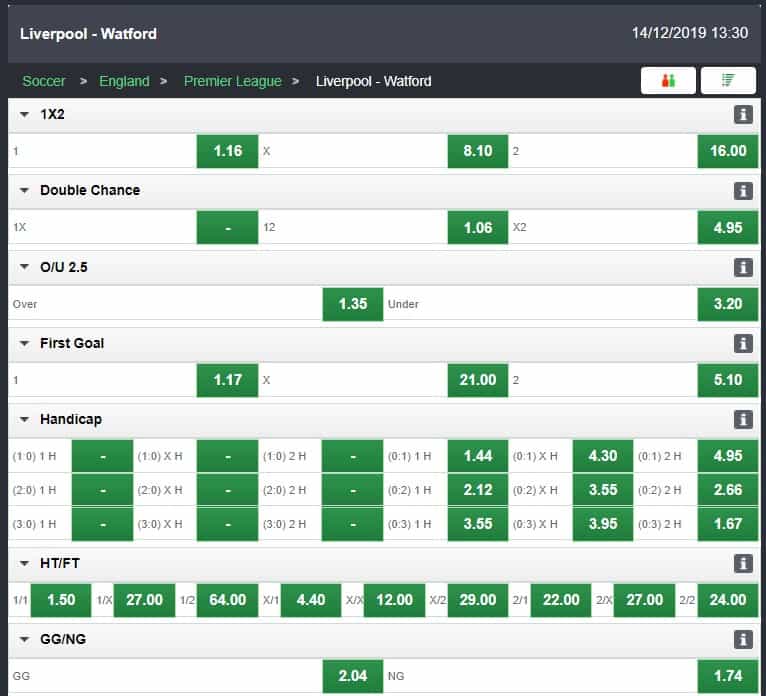Click the green list filter icon button
This screenshot has height=696, width=766.
tap(728, 81)
